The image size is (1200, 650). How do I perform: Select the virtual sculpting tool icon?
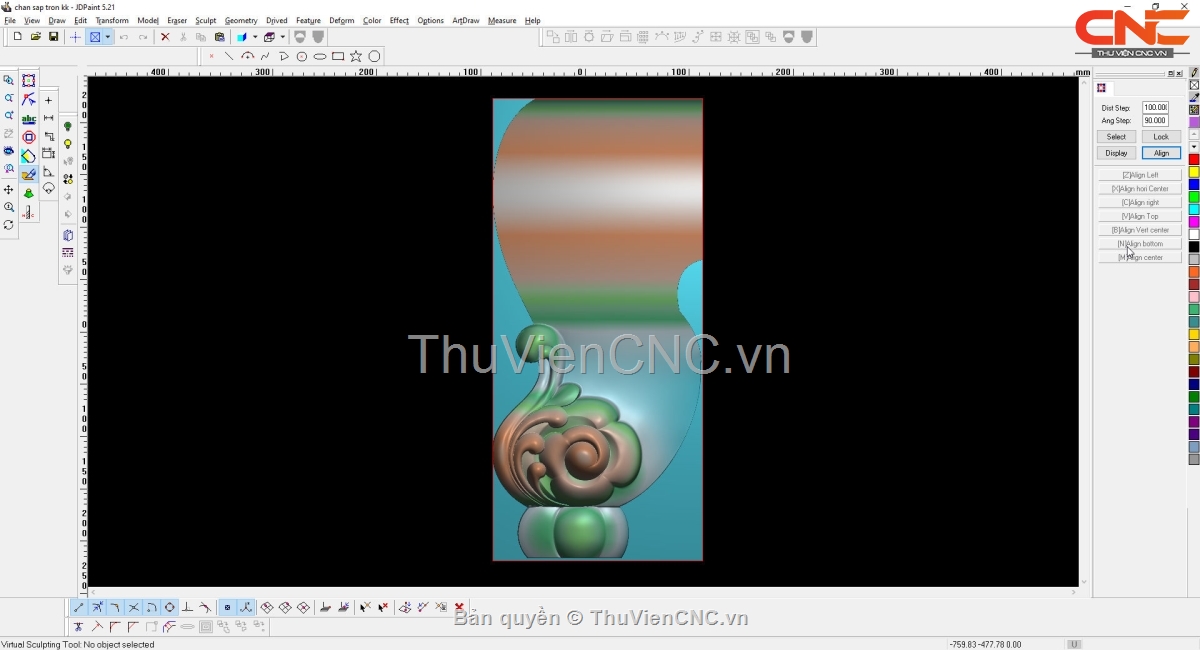point(29,175)
